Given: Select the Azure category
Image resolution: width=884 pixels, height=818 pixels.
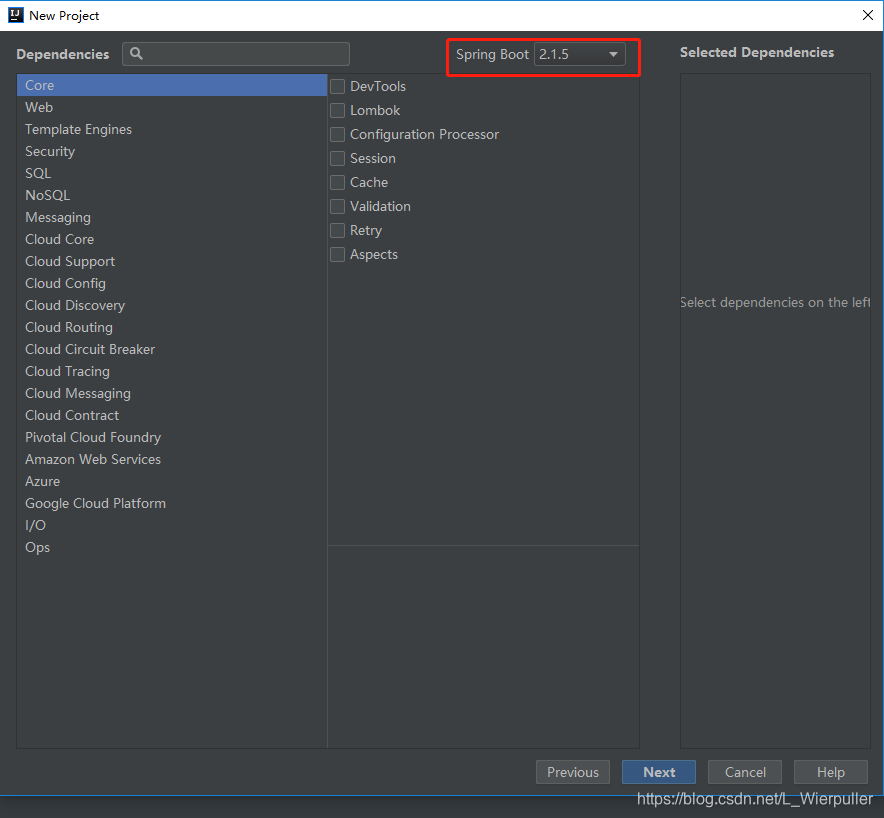Looking at the screenshot, I should 172,481.
